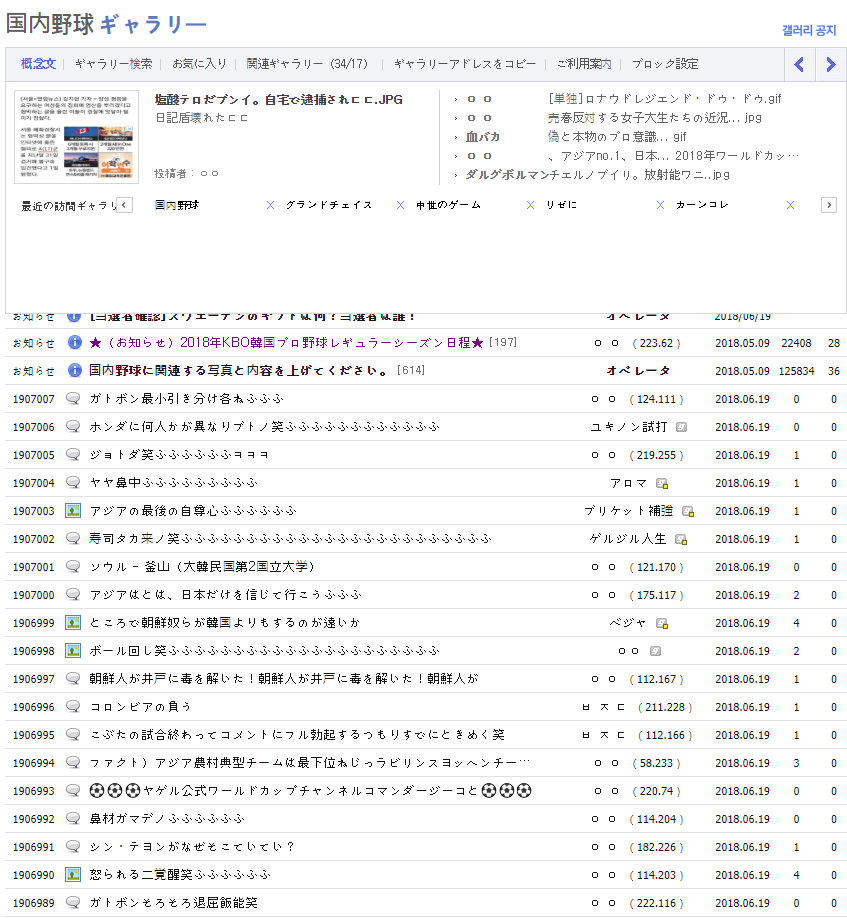Go to next page with top-right right arrow
The height and width of the screenshot is (918, 847).
(x=830, y=65)
